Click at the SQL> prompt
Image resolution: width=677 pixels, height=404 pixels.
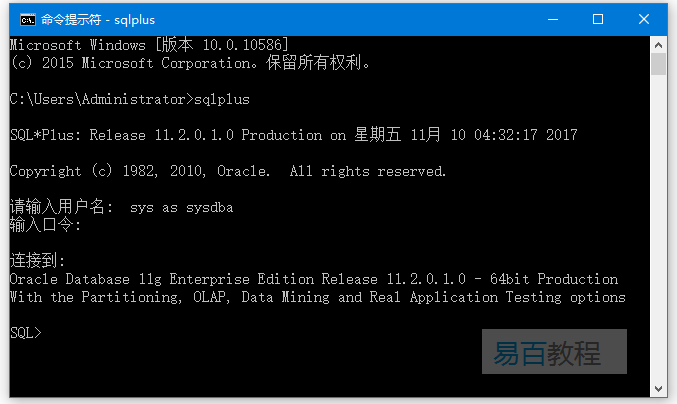(x=26, y=333)
